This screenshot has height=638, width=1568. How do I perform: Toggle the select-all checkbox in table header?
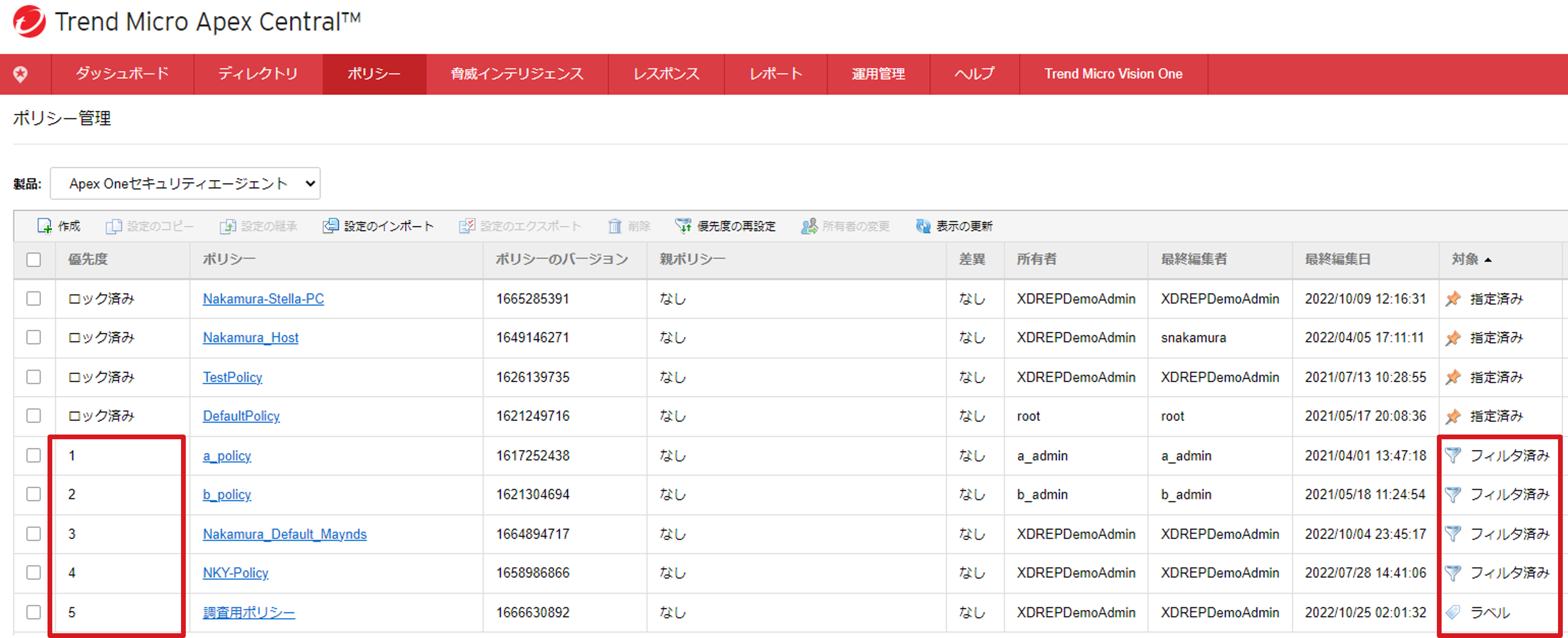point(33,260)
